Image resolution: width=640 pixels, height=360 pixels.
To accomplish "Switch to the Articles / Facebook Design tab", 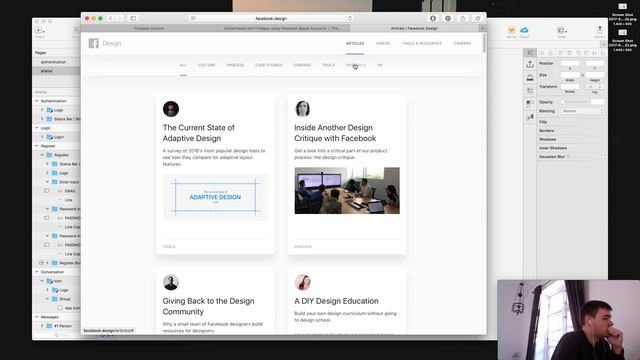I will (414, 28).
